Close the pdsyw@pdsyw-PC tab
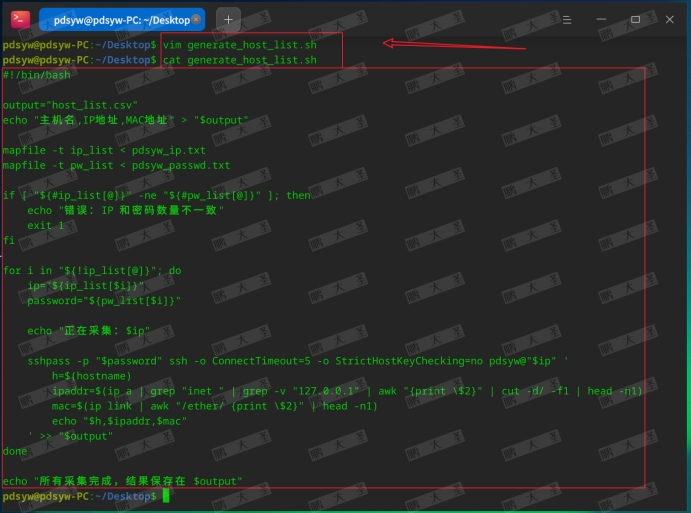Image resolution: width=691 pixels, height=513 pixels. (196, 19)
